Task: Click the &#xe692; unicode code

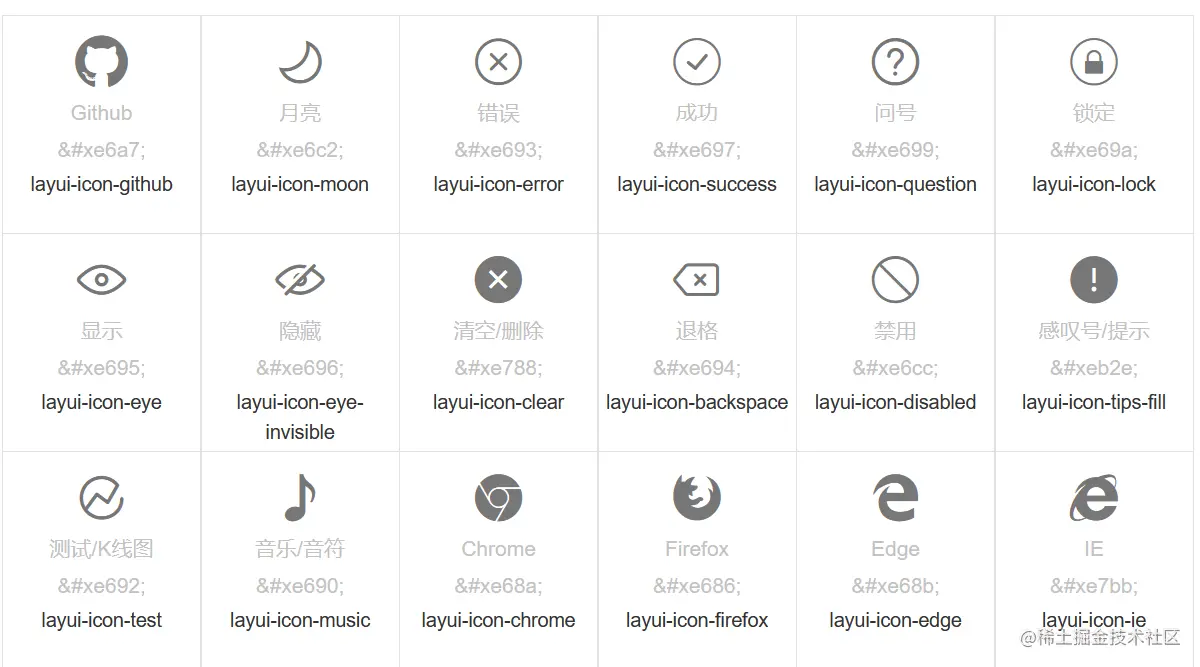Action: (x=101, y=586)
